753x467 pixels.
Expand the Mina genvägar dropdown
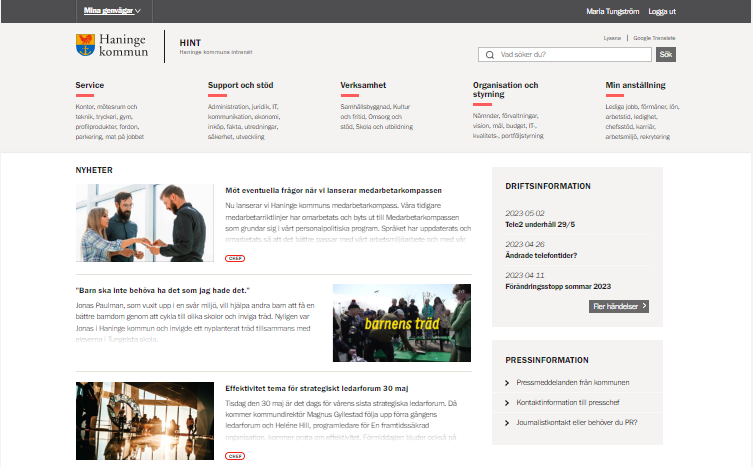pyautogui.click(x=111, y=11)
